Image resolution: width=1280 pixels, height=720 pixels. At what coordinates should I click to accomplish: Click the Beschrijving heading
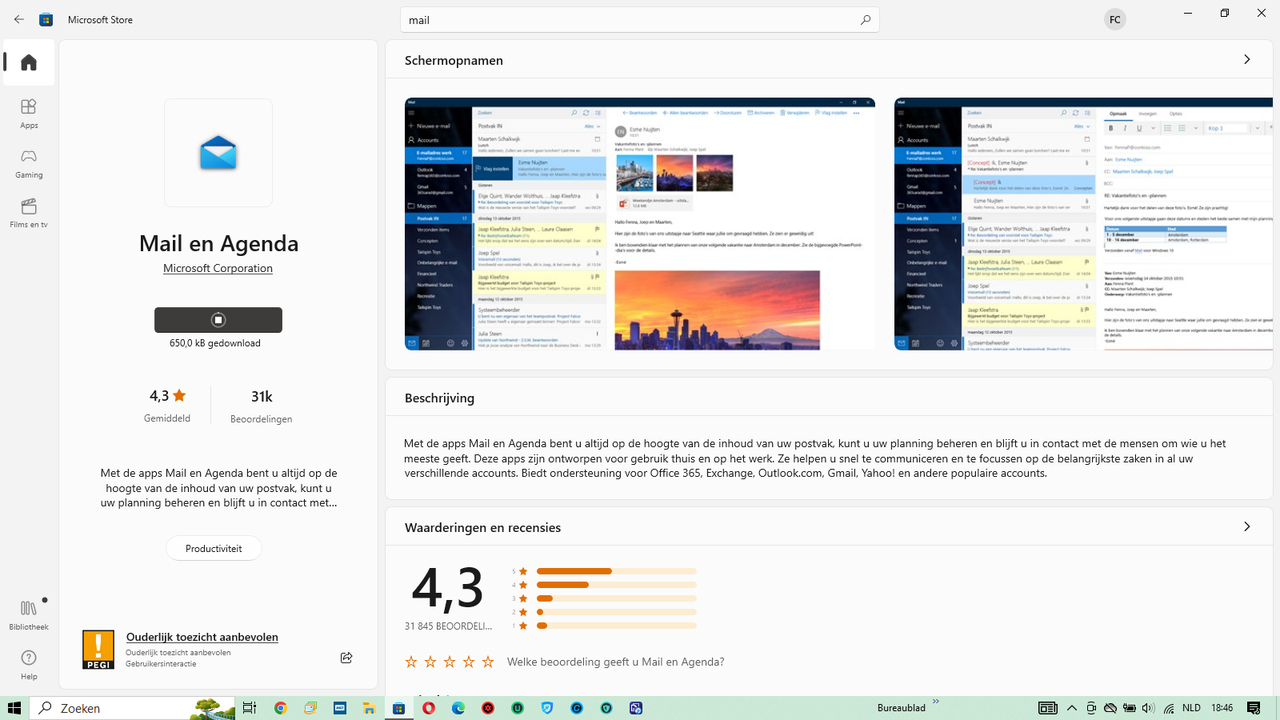[439, 398]
